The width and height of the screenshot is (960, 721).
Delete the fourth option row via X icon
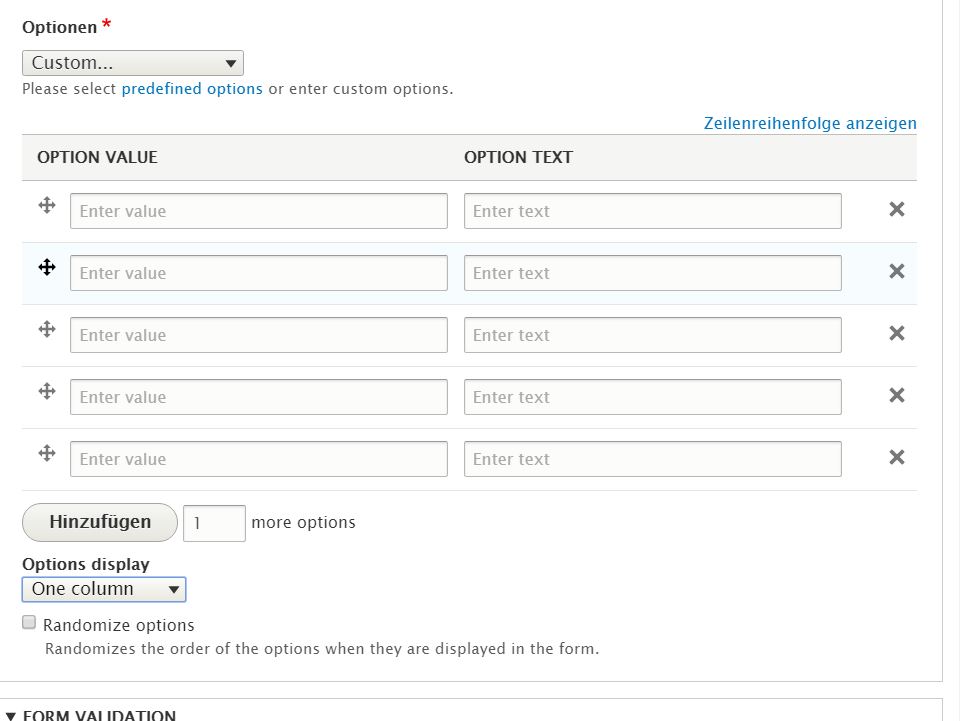tap(897, 395)
